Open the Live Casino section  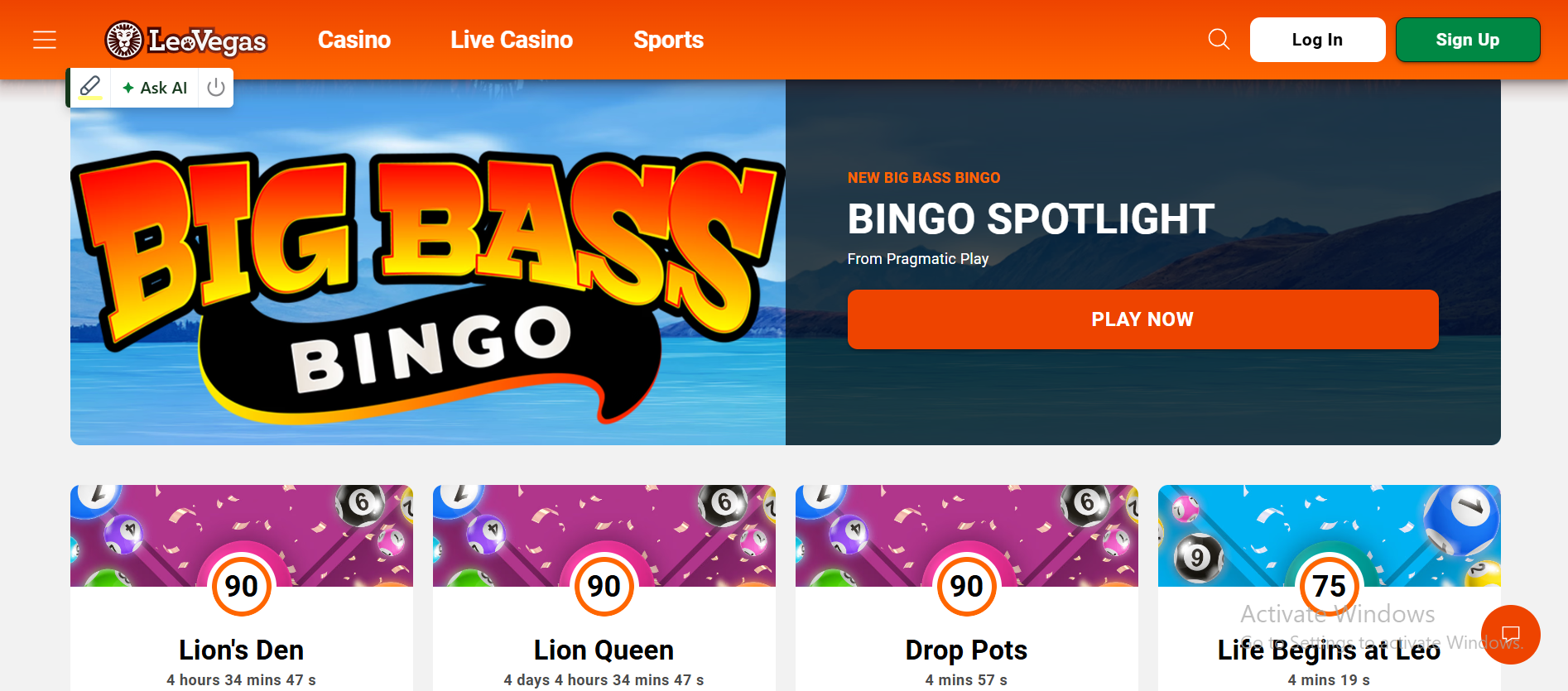512,40
